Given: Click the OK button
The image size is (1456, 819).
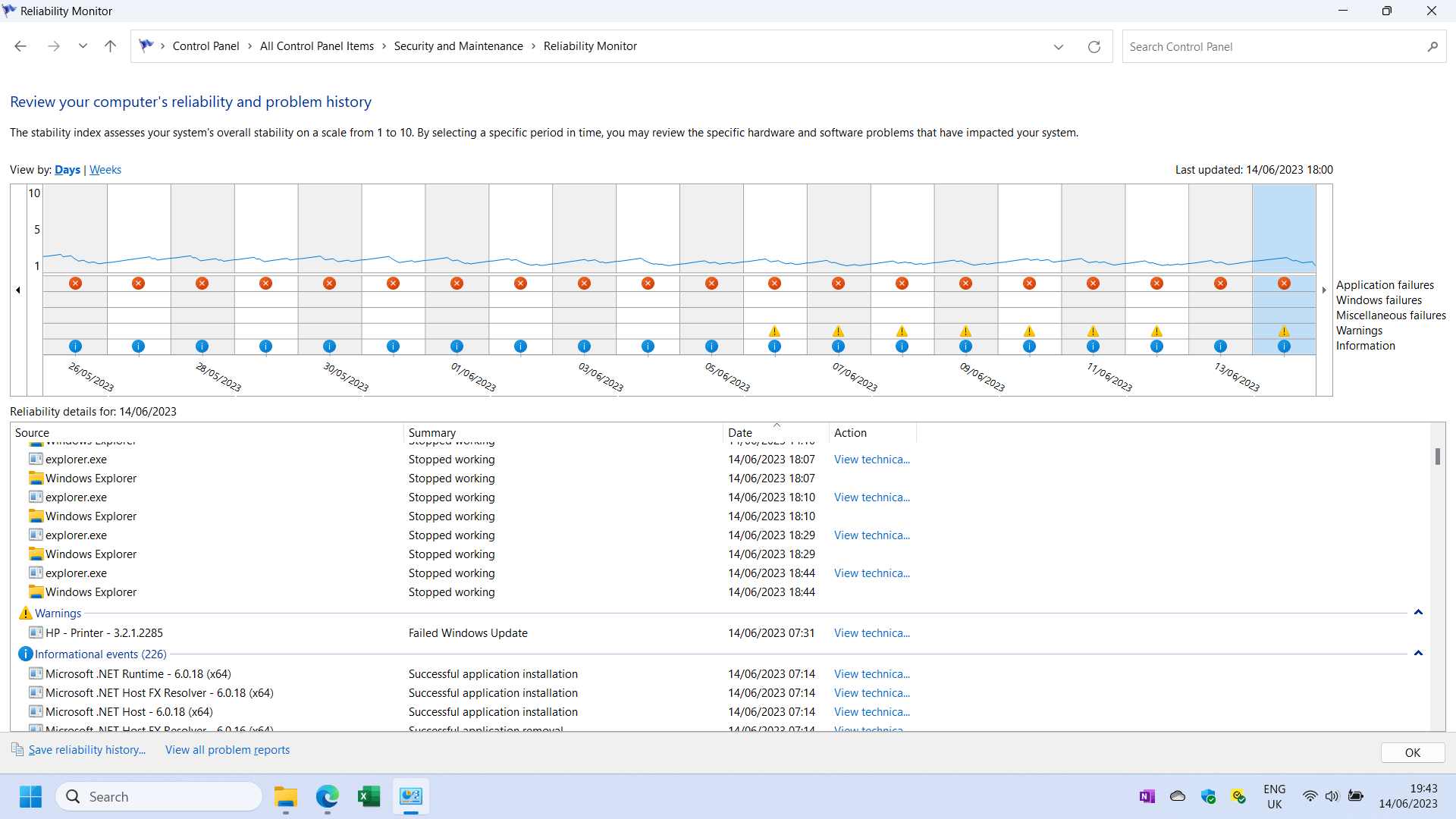Looking at the screenshot, I should click(1413, 753).
